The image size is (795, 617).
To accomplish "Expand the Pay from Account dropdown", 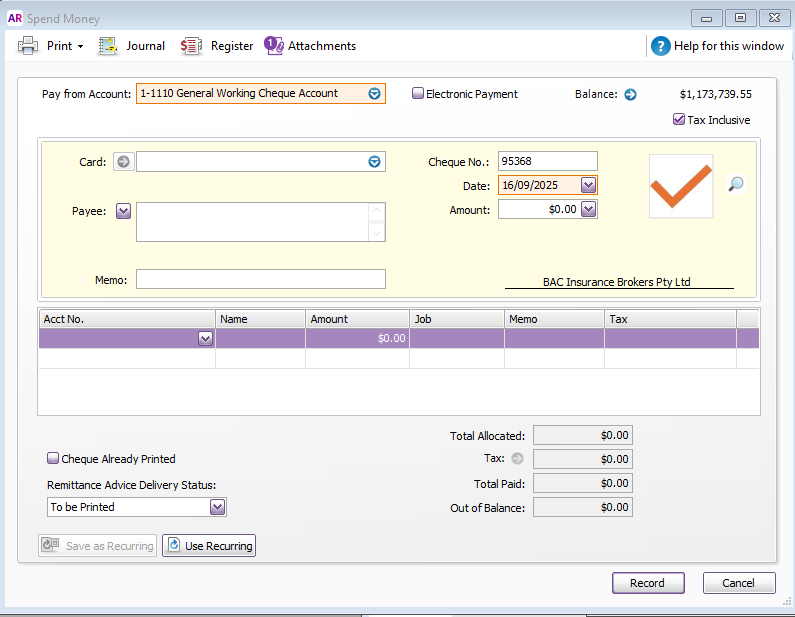I will [374, 94].
